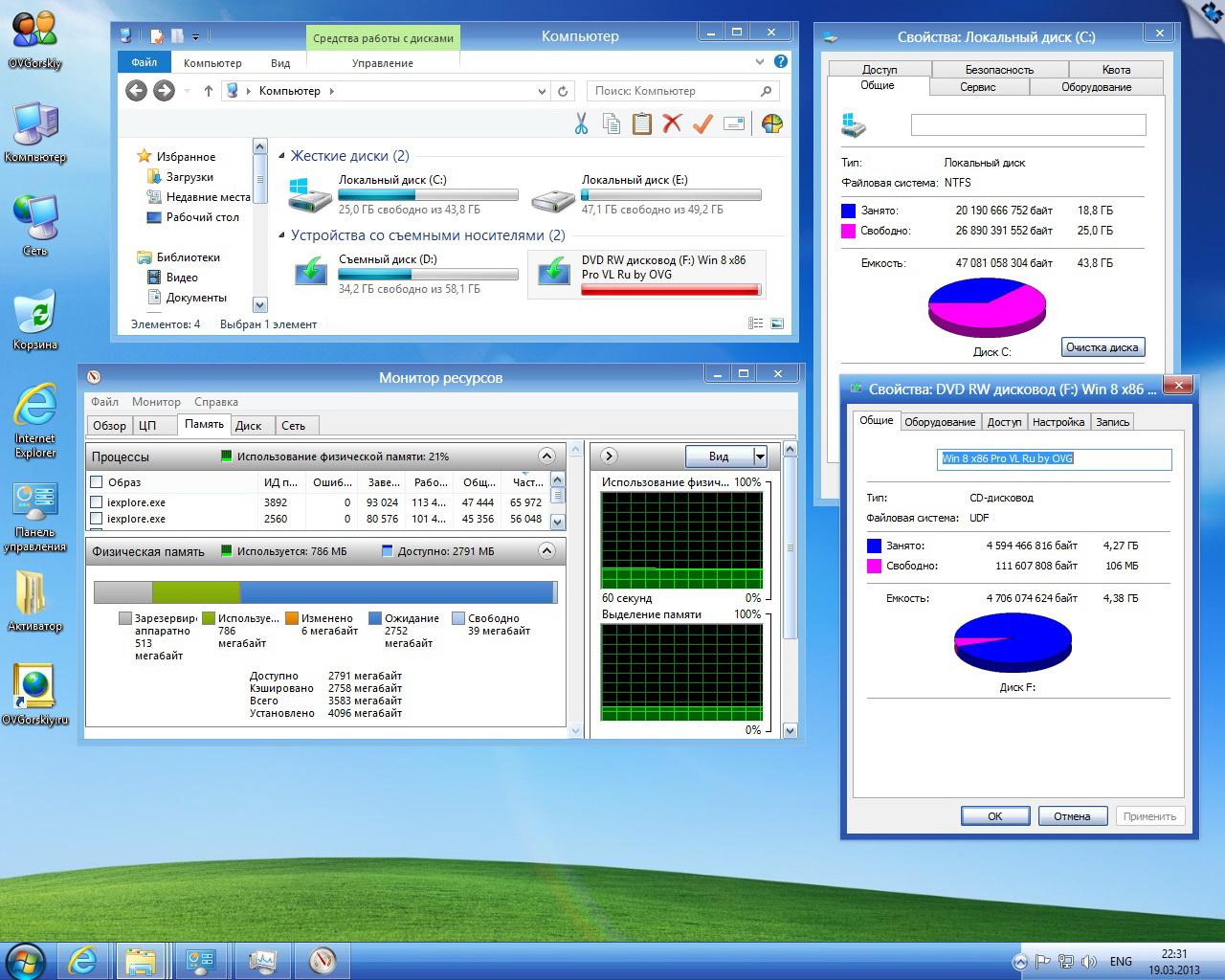The image size is (1225, 980).
Task: Check the first iexplore.exe process (3892)
Action: point(97,502)
